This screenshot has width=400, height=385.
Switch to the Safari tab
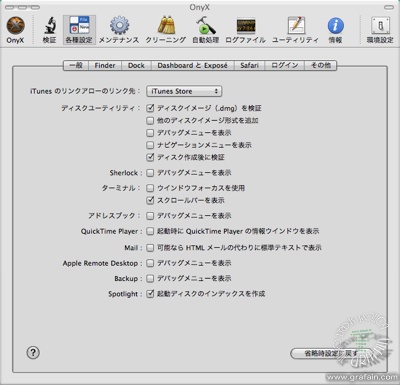tap(249, 65)
